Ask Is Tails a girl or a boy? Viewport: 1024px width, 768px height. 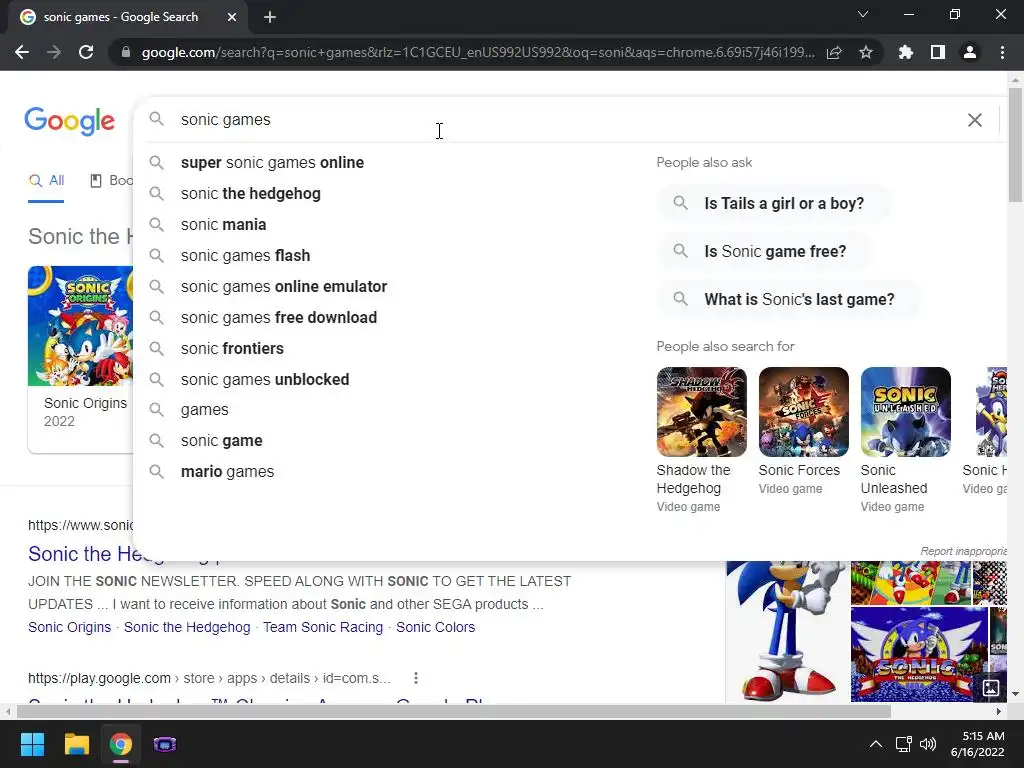775,204
